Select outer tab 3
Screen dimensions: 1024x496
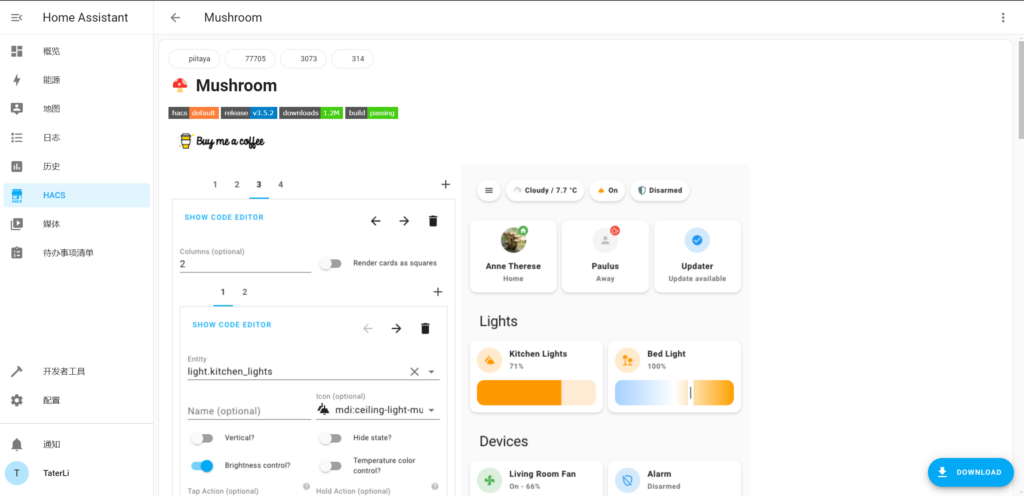pyautogui.click(x=259, y=185)
